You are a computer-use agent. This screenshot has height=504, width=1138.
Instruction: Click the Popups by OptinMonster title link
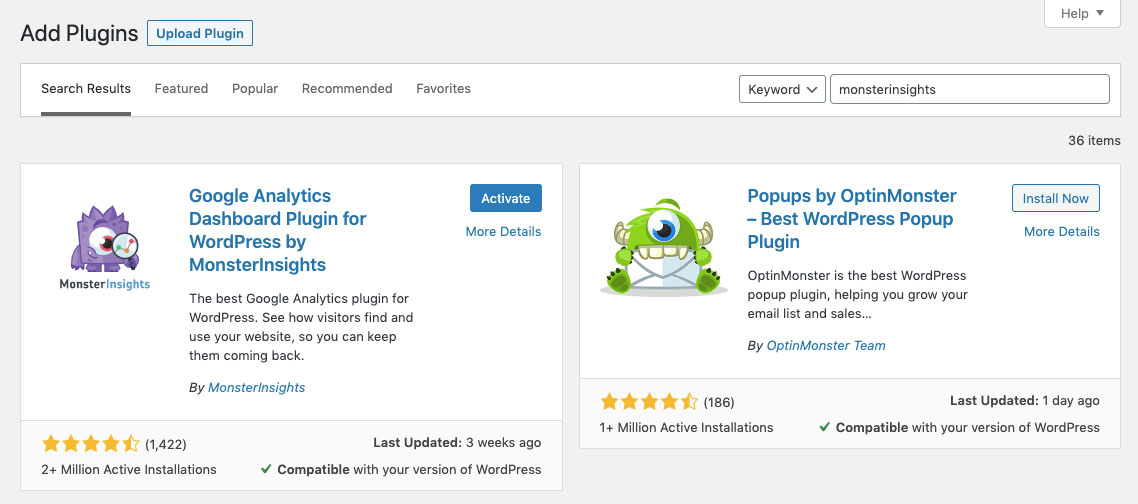tap(851, 218)
